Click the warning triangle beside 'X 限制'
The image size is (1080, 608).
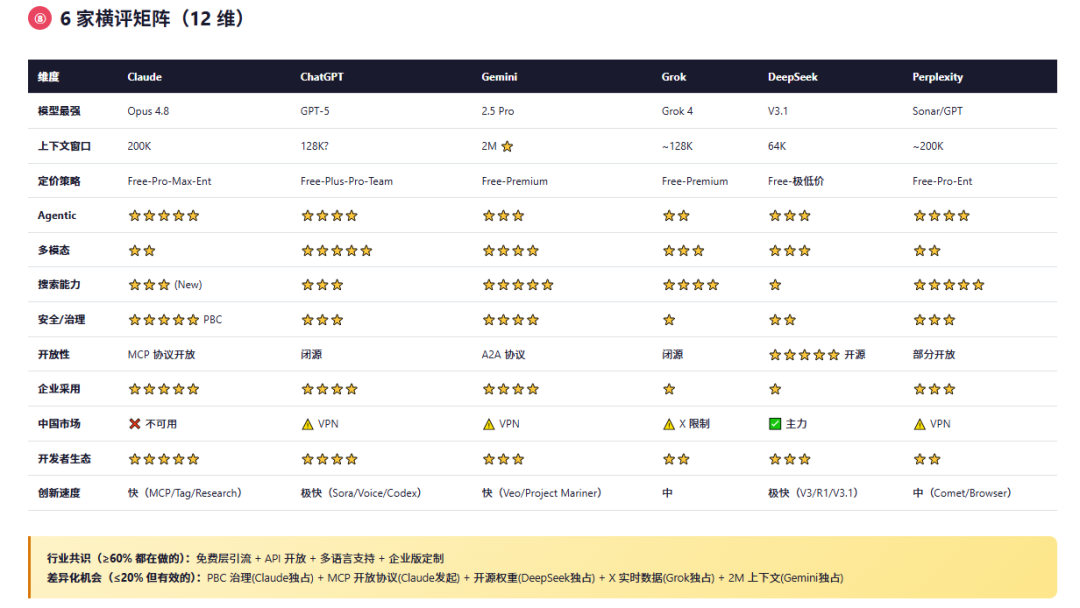(668, 424)
